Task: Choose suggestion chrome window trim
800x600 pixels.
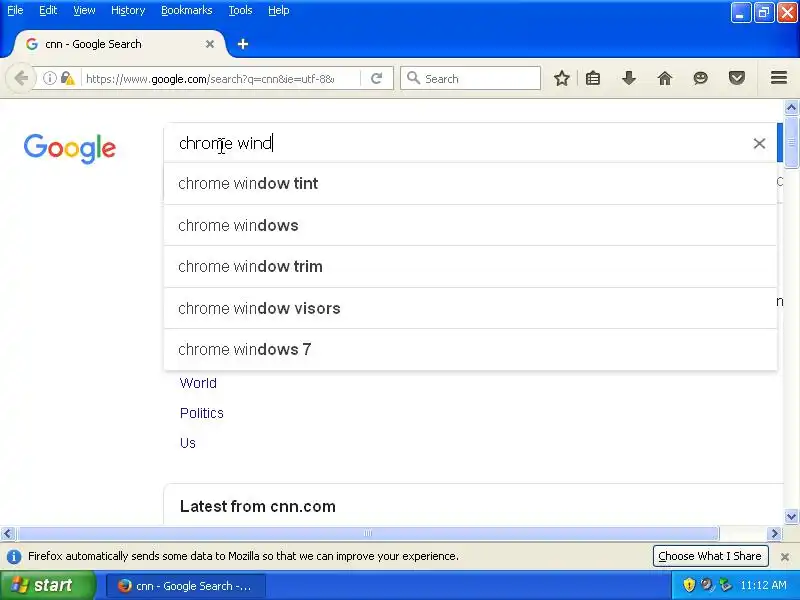Action: pyautogui.click(x=470, y=267)
